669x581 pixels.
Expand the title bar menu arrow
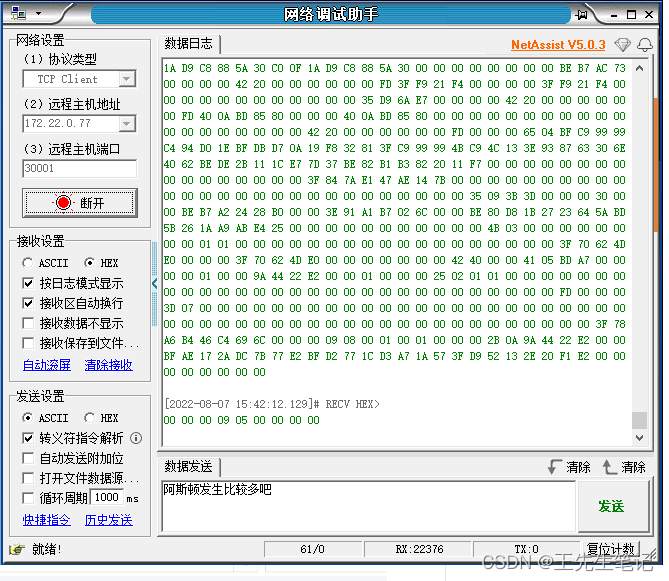click(x=39, y=14)
